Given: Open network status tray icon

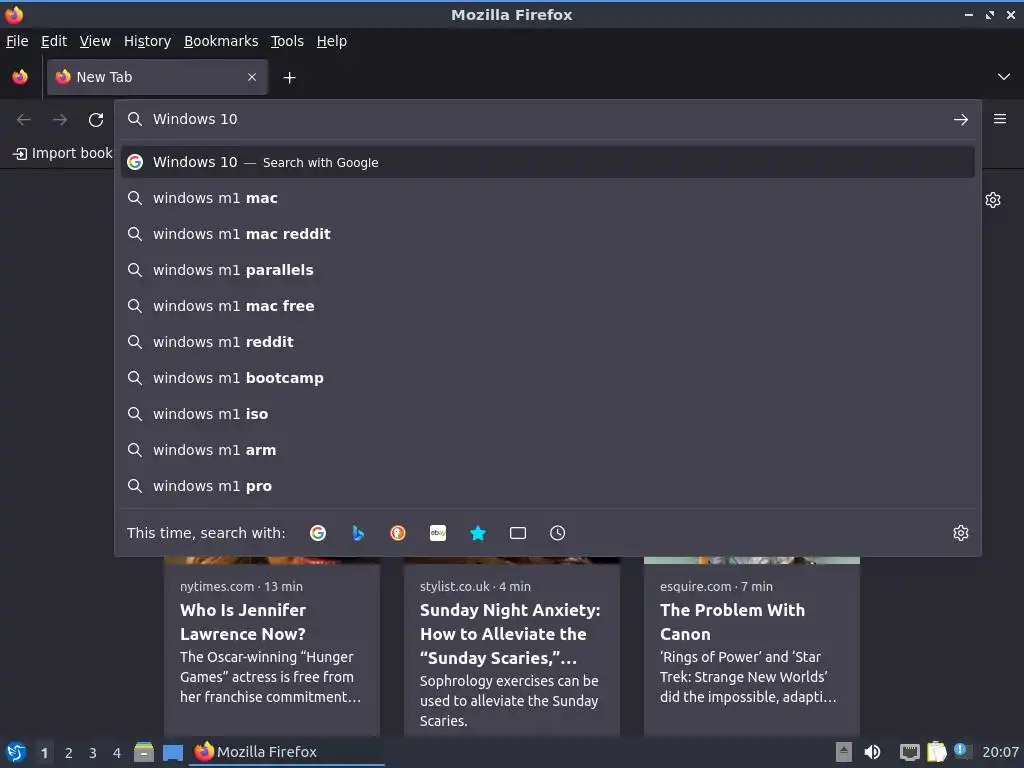Looking at the screenshot, I should (909, 752).
